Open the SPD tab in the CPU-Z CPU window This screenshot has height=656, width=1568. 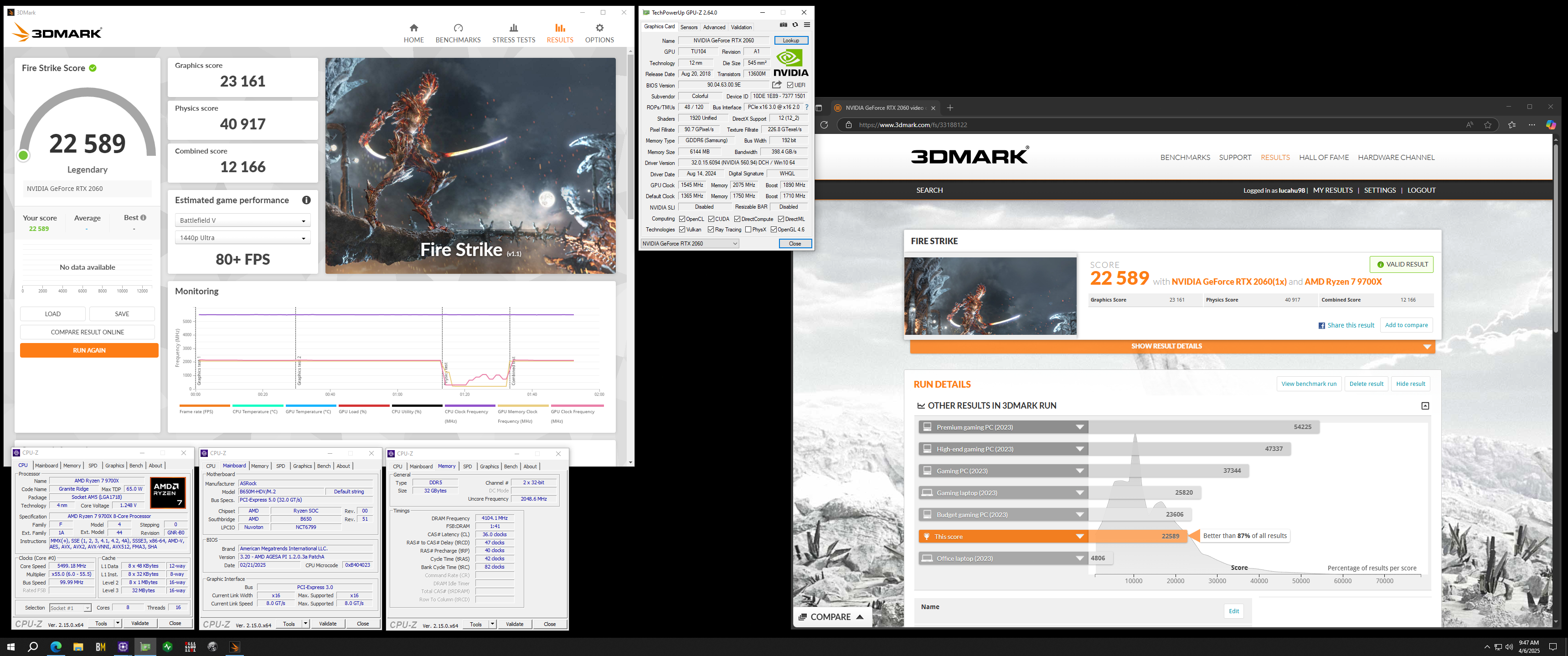[x=93, y=466]
